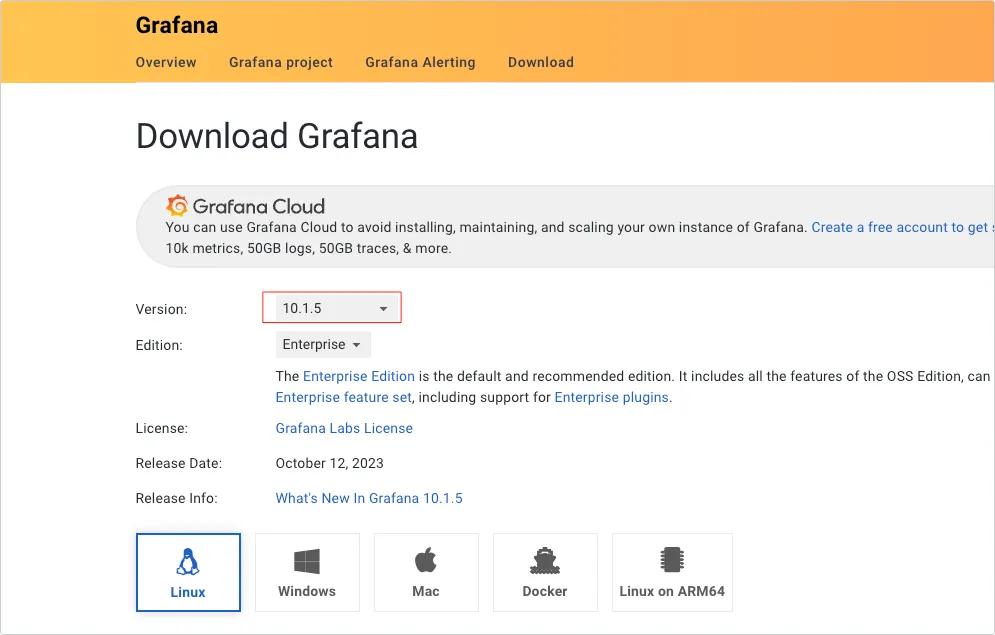
Task: Open the Enterprise feature set link
Action: pyautogui.click(x=343, y=397)
